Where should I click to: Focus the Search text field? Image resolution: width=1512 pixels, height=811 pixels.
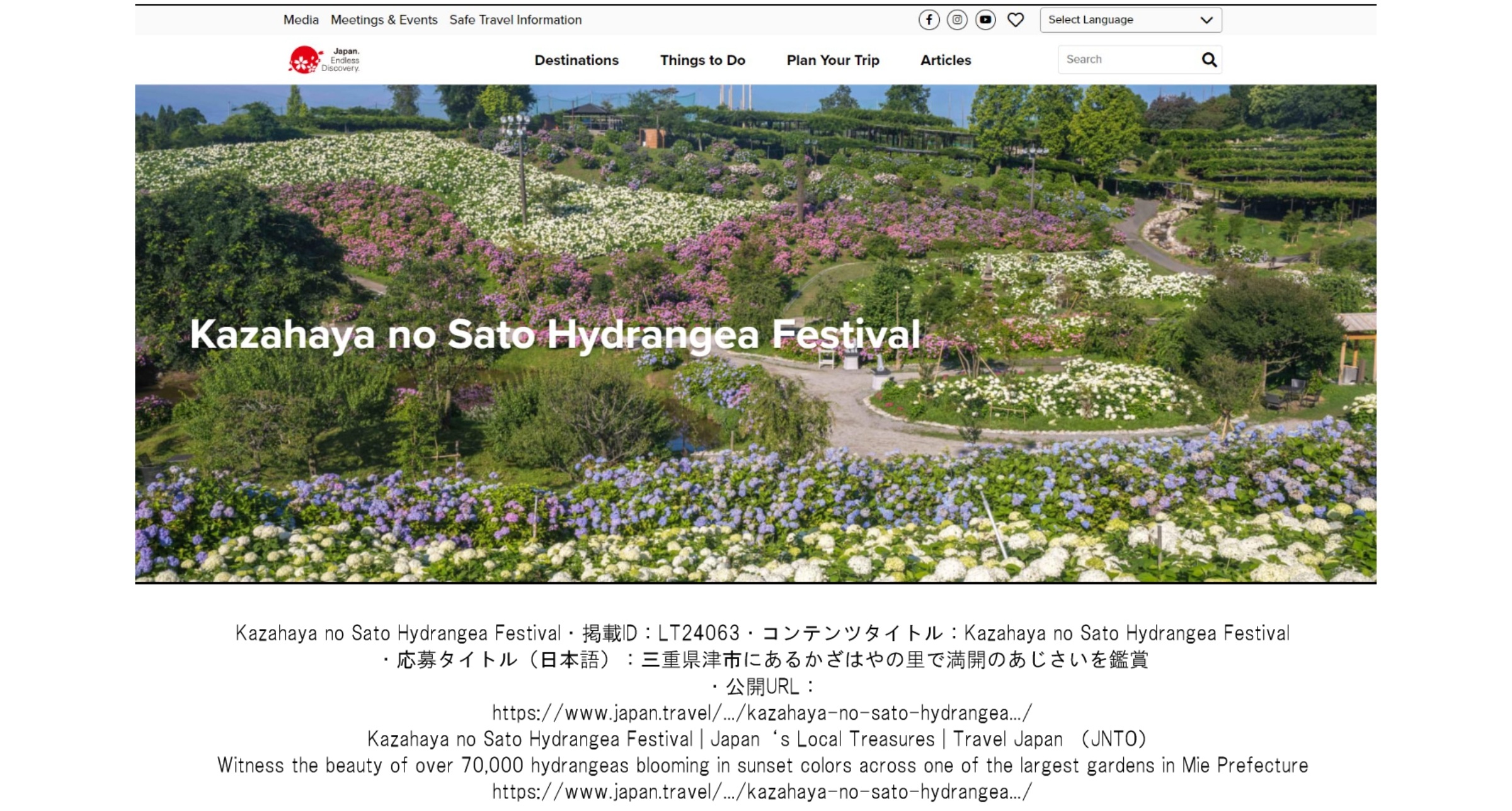[1128, 60]
